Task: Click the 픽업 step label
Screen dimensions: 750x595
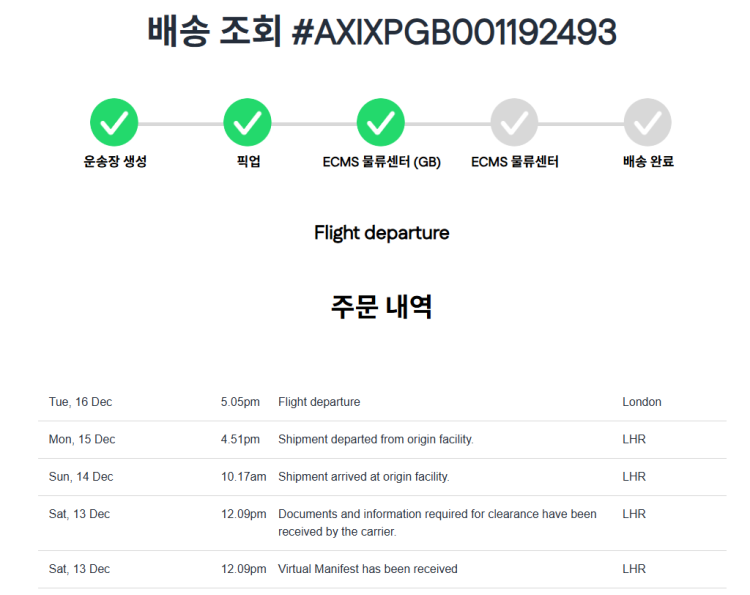Action: (248, 161)
